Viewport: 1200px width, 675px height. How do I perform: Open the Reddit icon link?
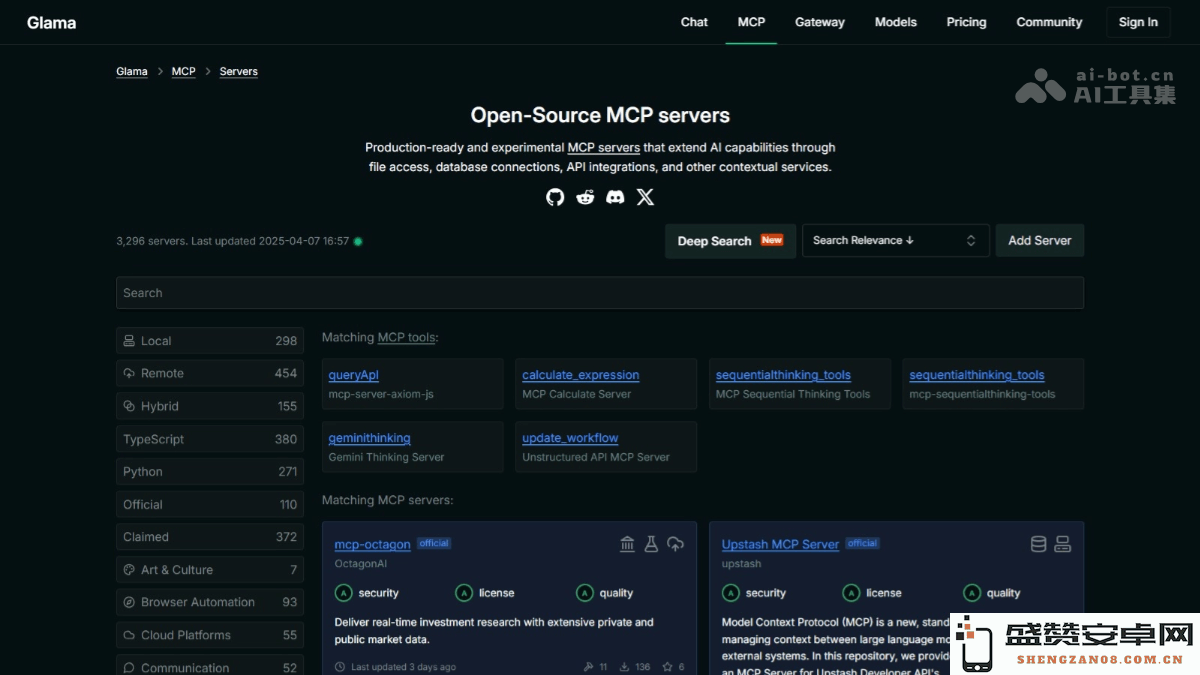pos(585,197)
